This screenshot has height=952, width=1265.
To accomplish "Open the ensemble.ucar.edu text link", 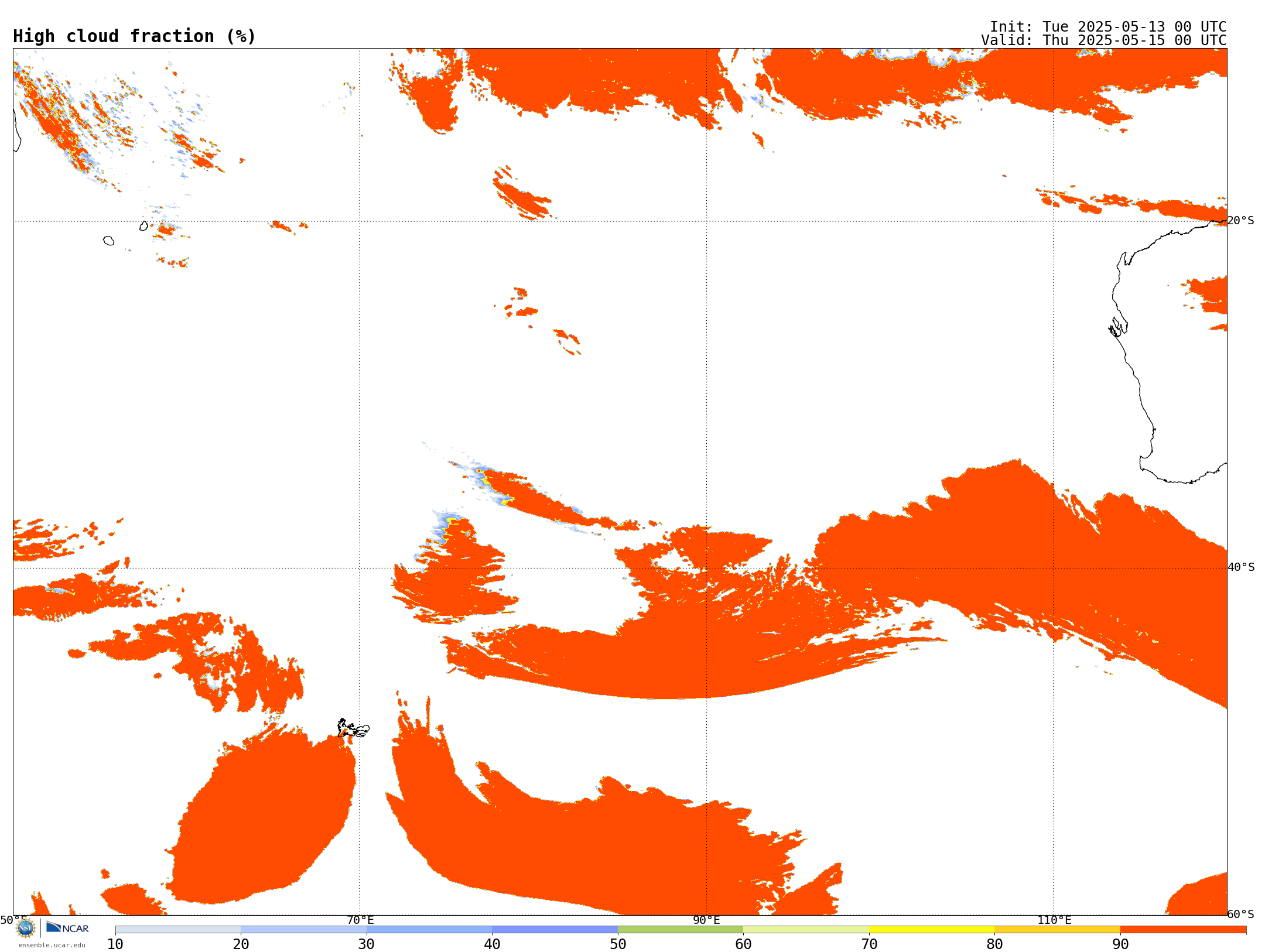I will [52, 945].
